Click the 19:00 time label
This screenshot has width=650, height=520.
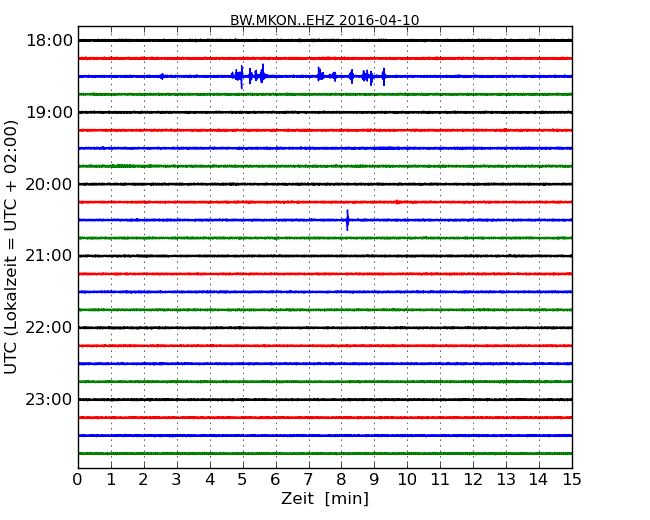pos(49,112)
